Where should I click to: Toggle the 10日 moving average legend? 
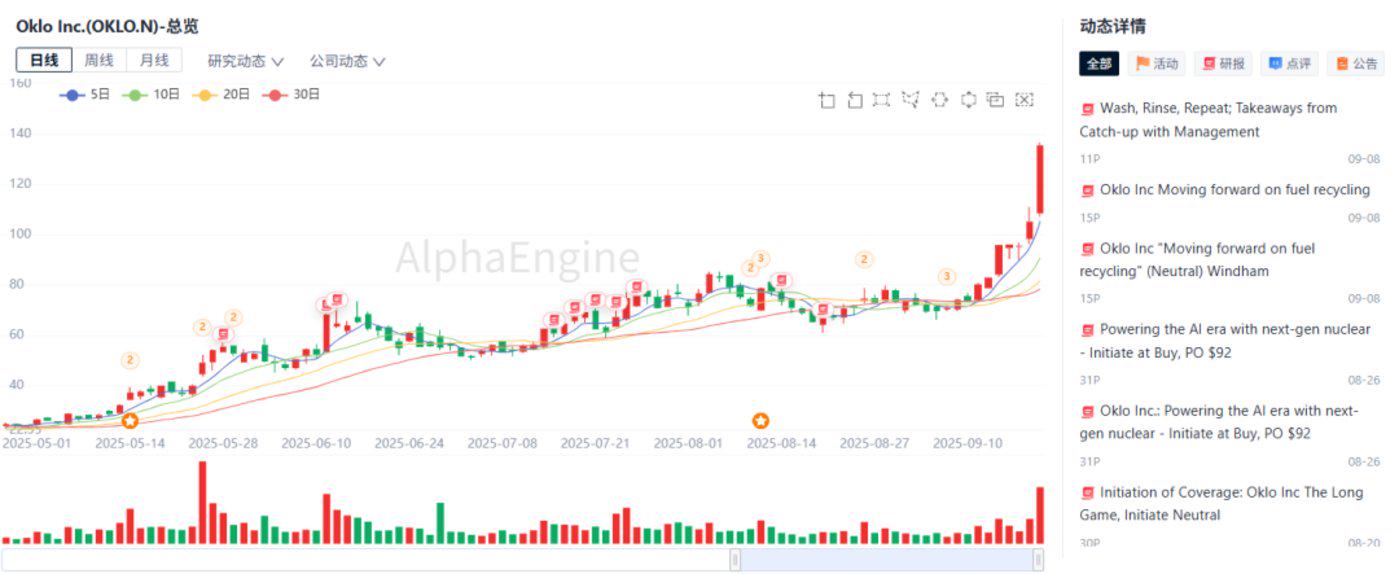152,95
